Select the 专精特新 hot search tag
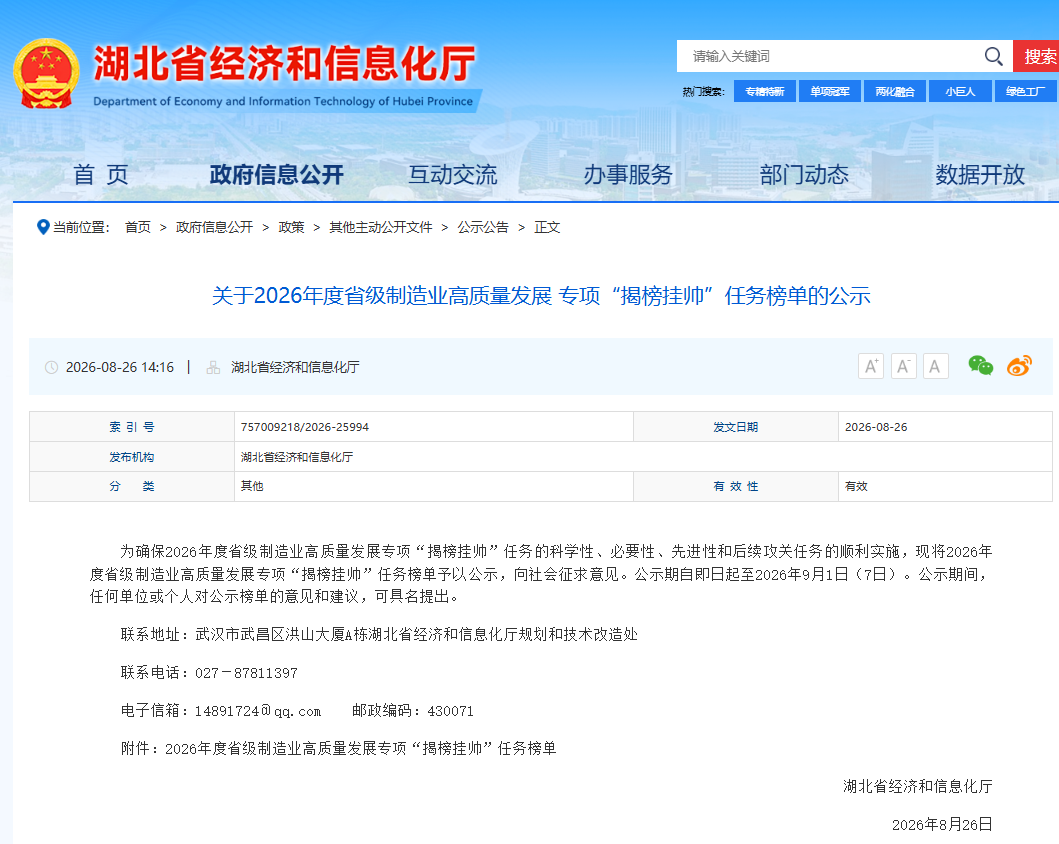The width and height of the screenshot is (1059, 844). [765, 91]
